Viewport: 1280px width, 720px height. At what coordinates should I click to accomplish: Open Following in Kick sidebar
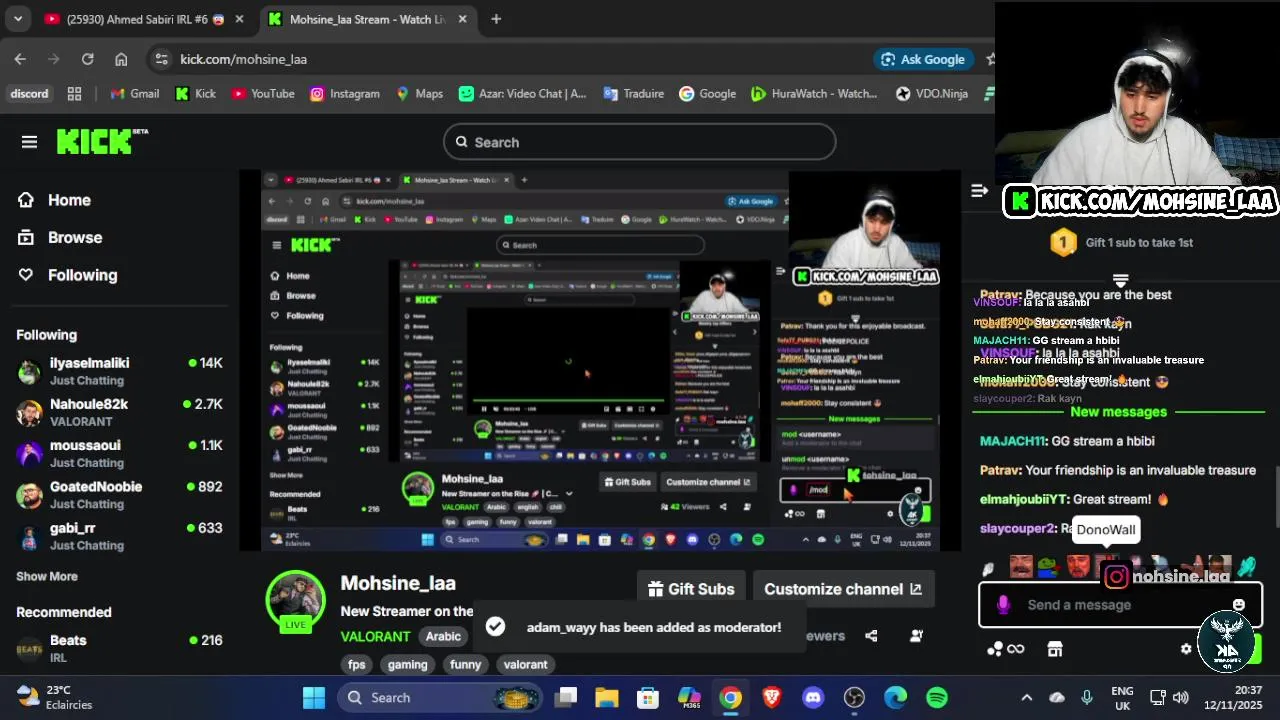pos(67,275)
